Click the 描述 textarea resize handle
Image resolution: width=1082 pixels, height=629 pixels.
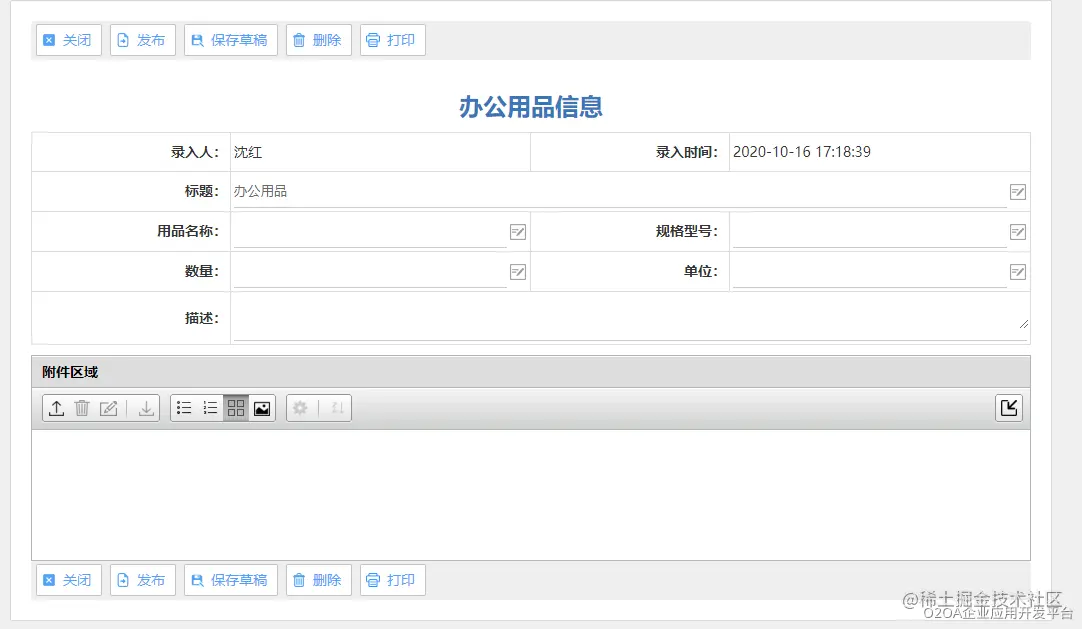1023,324
